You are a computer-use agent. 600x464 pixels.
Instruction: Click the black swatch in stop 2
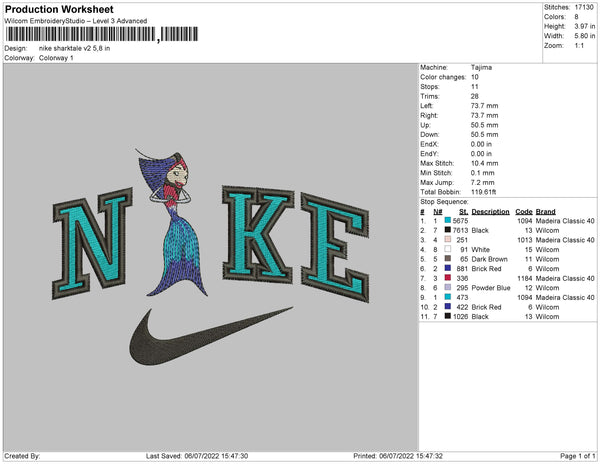point(447,230)
